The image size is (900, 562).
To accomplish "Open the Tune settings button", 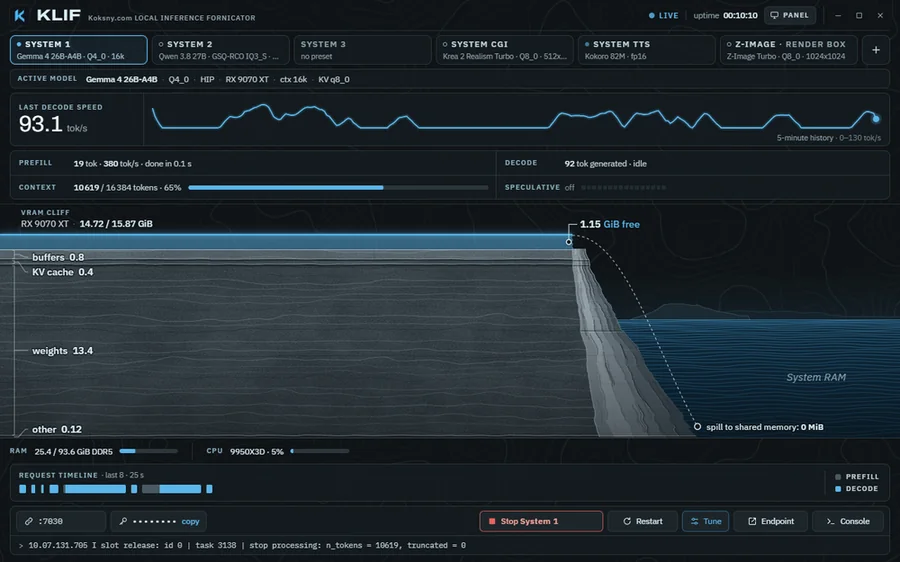I will coord(705,521).
